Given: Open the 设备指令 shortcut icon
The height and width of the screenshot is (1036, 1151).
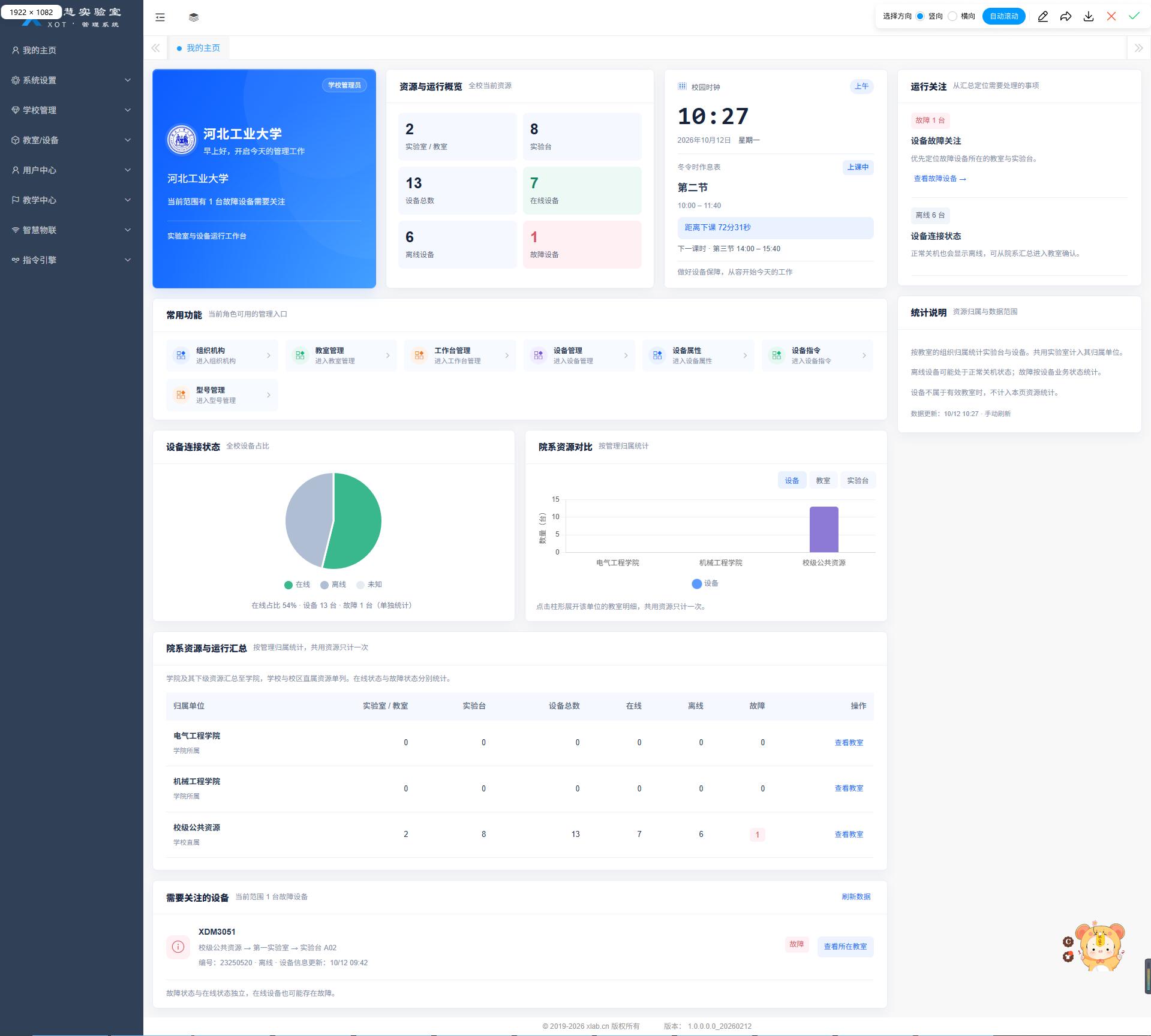Looking at the screenshot, I should (777, 356).
